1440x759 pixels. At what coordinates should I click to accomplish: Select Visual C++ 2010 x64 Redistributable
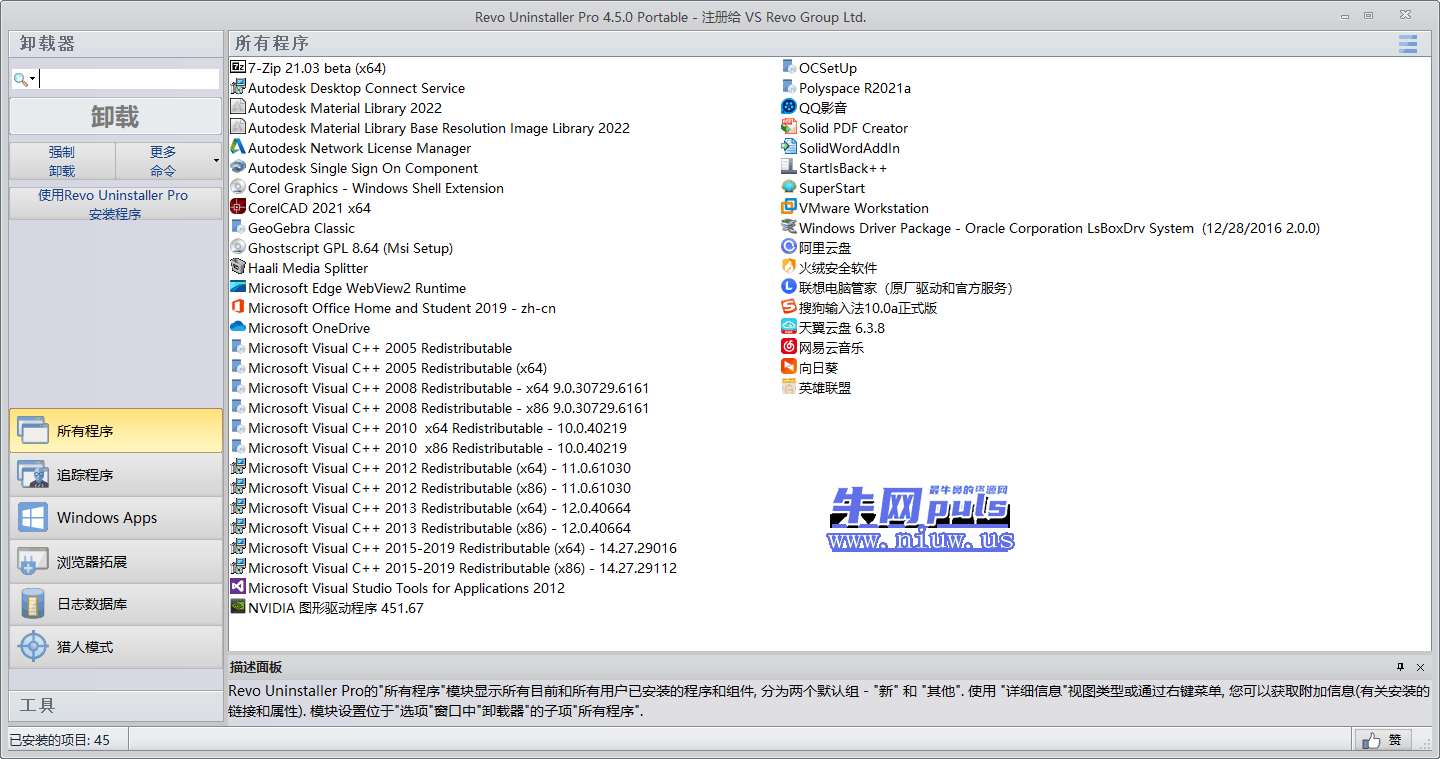point(438,428)
